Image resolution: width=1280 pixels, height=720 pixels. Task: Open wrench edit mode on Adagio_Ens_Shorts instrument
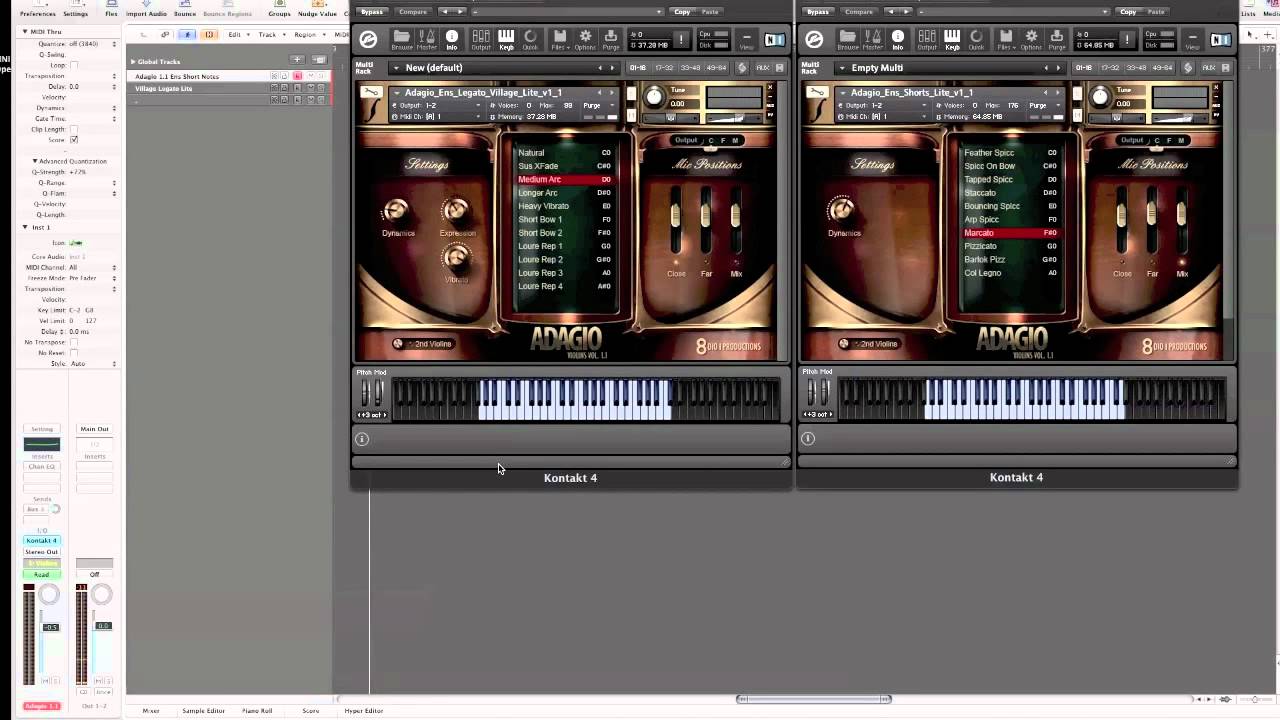pyautogui.click(x=817, y=92)
